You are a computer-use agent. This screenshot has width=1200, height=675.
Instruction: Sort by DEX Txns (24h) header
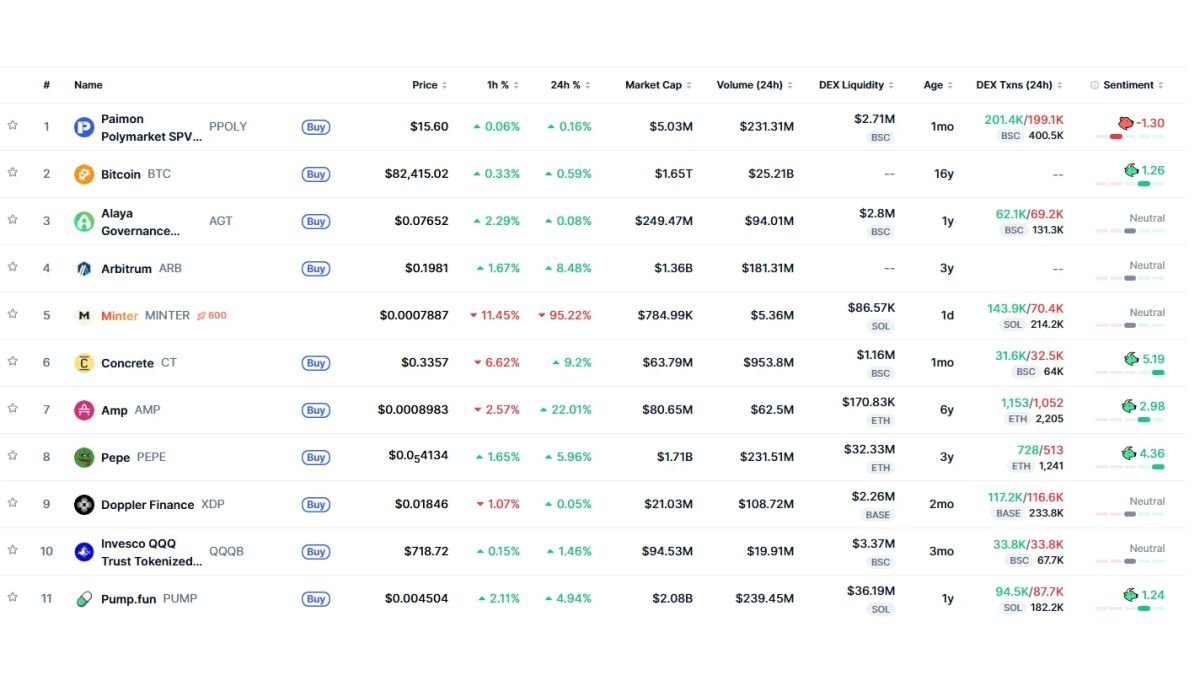(x=1019, y=85)
